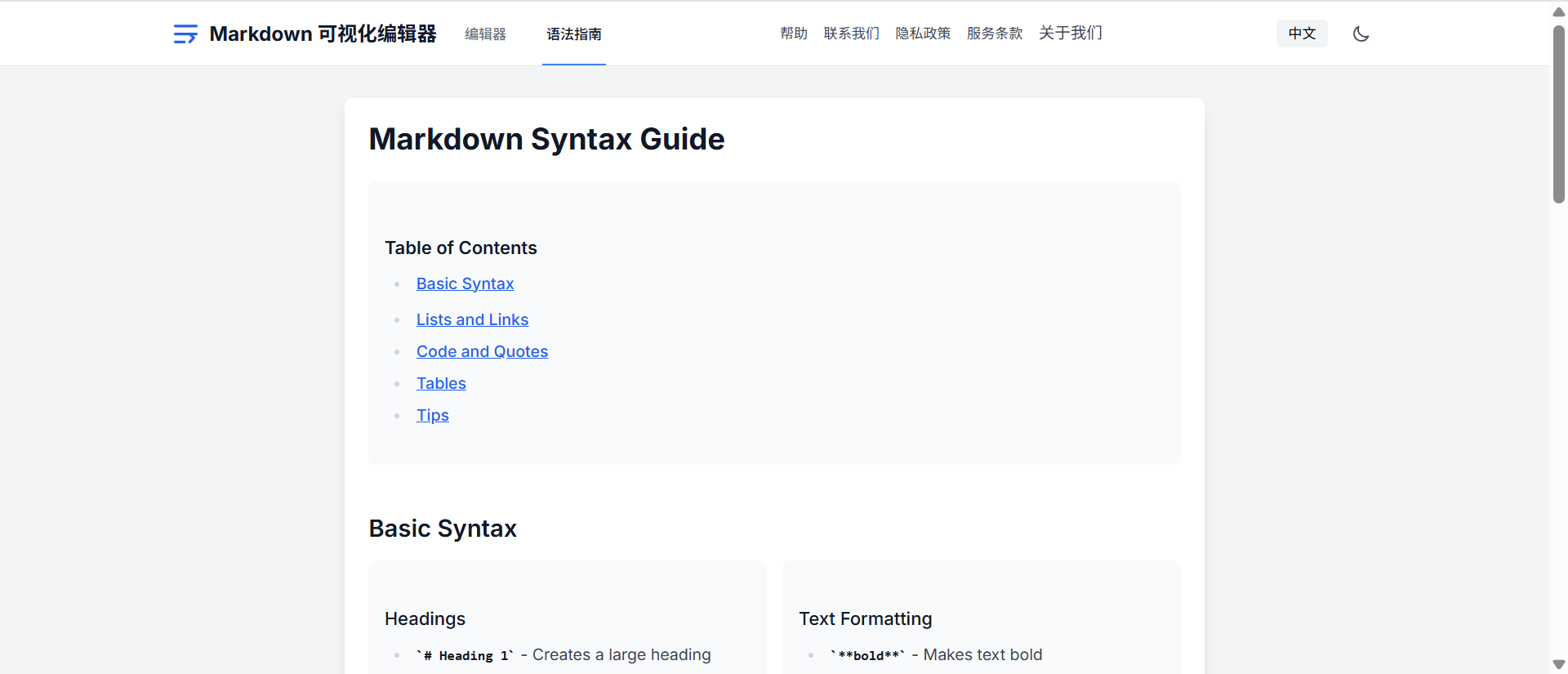Visit the 关于我们 page

tap(1071, 33)
